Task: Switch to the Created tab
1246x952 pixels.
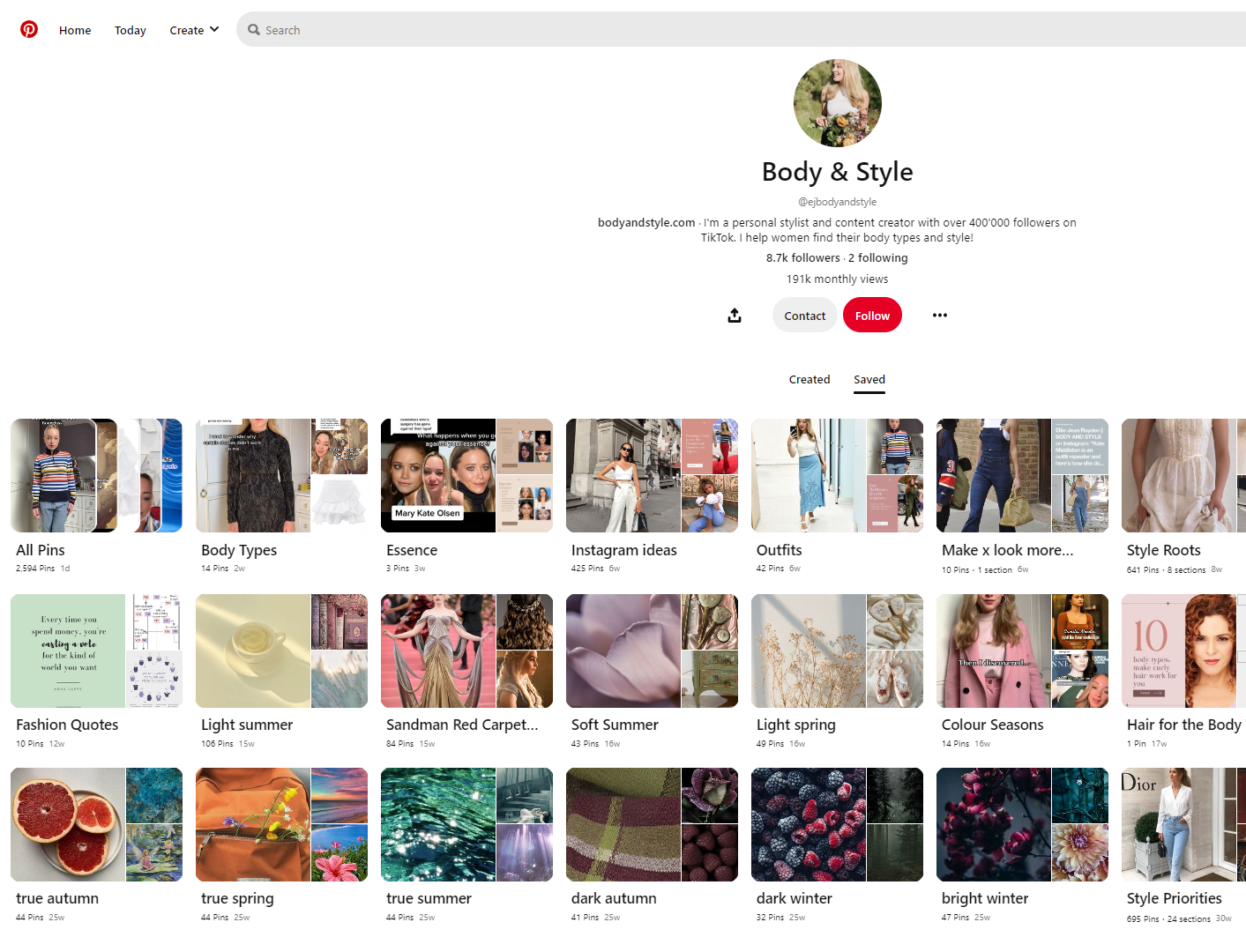Action: click(809, 379)
